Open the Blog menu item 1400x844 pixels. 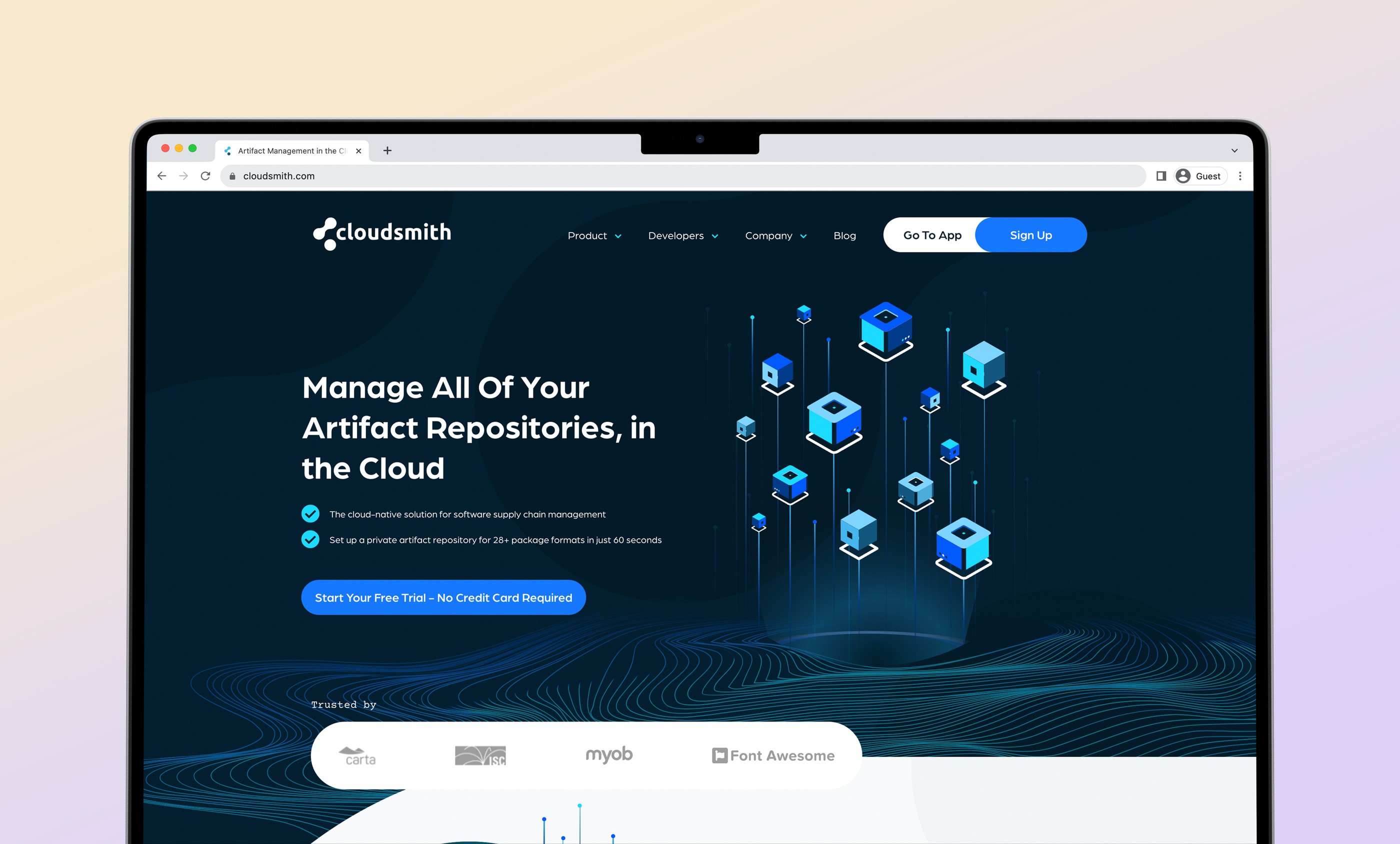click(845, 235)
